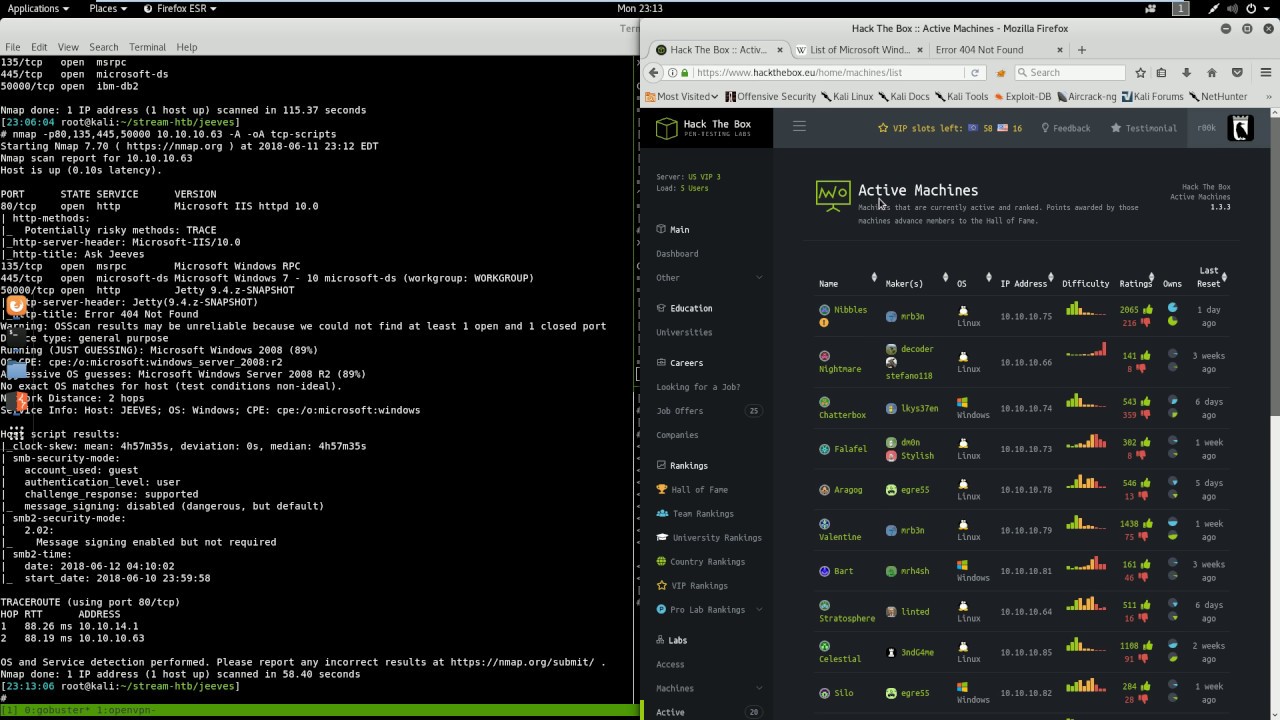Click the Nibbles machine avatar icon

tap(825, 310)
